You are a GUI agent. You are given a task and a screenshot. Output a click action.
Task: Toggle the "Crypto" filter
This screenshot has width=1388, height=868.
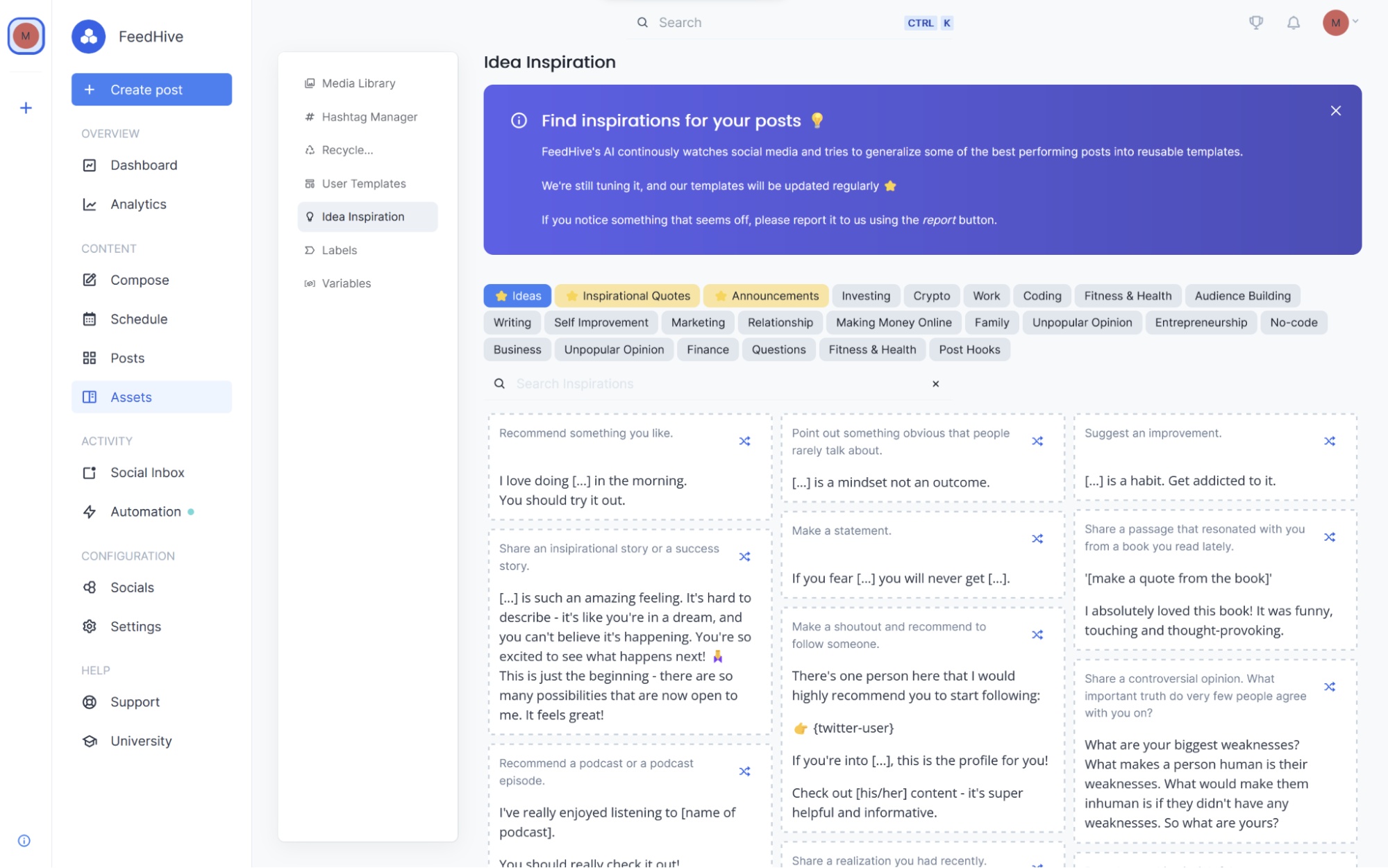(931, 295)
